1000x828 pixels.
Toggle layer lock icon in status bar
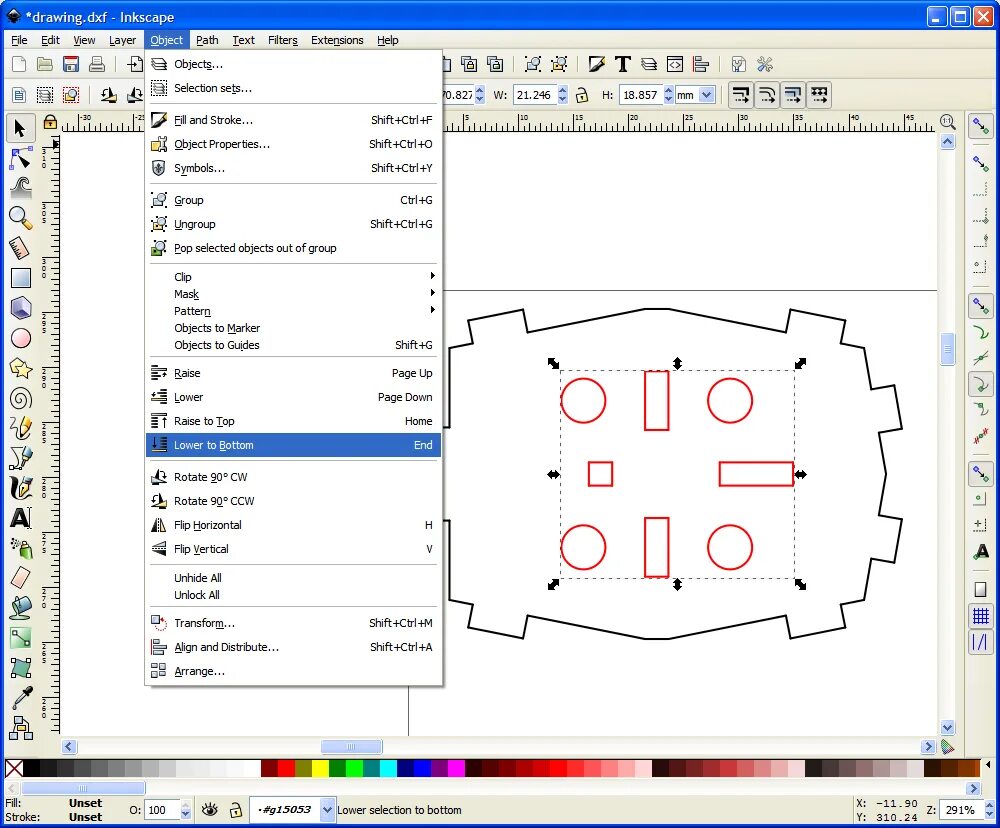235,810
